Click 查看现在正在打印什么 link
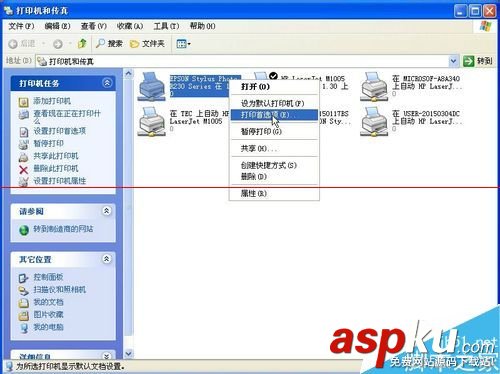This screenshot has height=374, width=500. click(67, 117)
